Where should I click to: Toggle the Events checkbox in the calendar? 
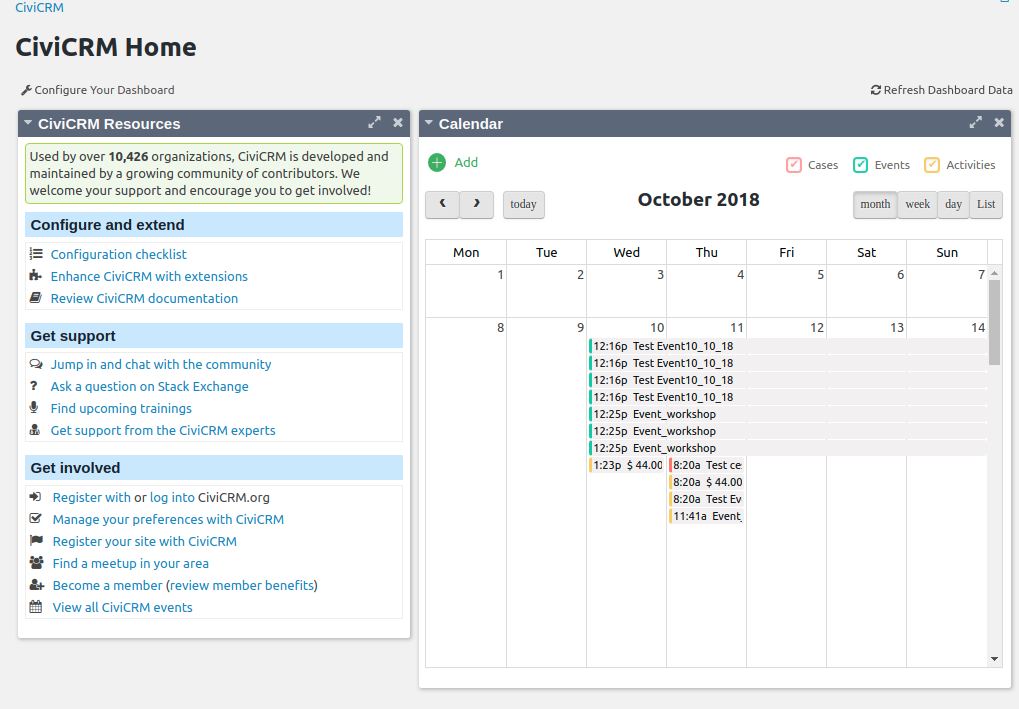tap(860, 165)
